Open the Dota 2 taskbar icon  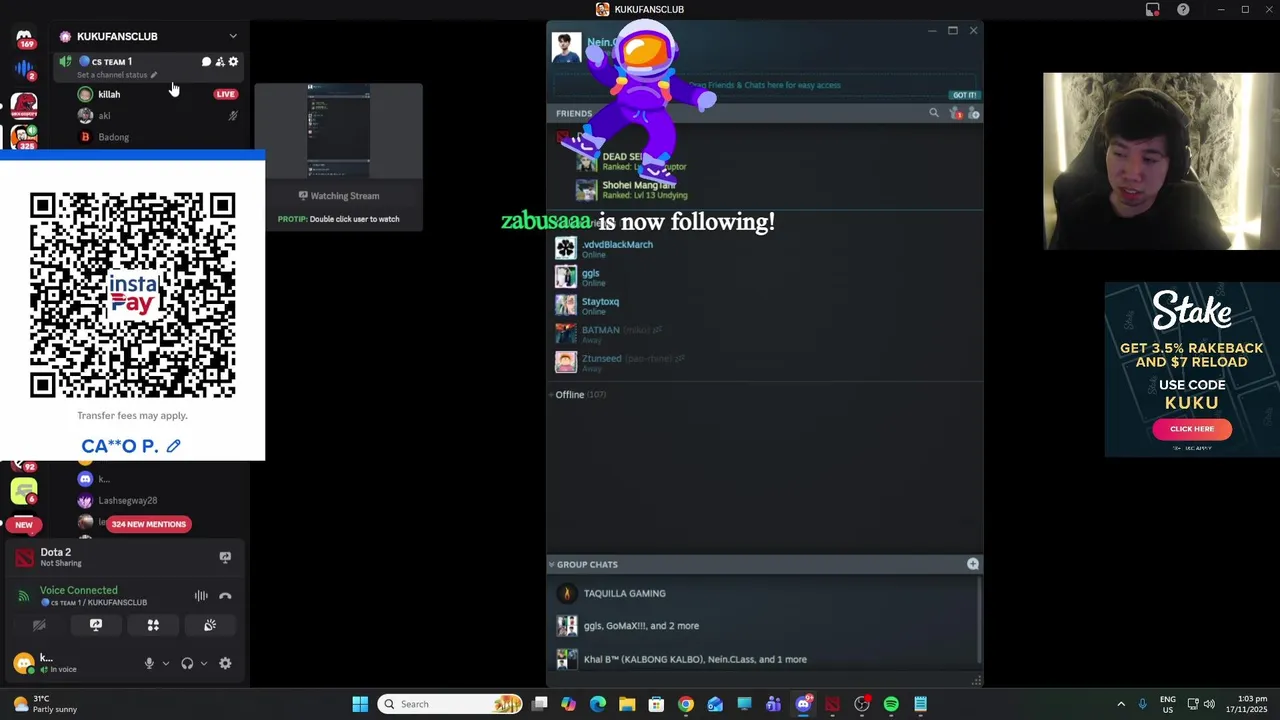point(832,704)
